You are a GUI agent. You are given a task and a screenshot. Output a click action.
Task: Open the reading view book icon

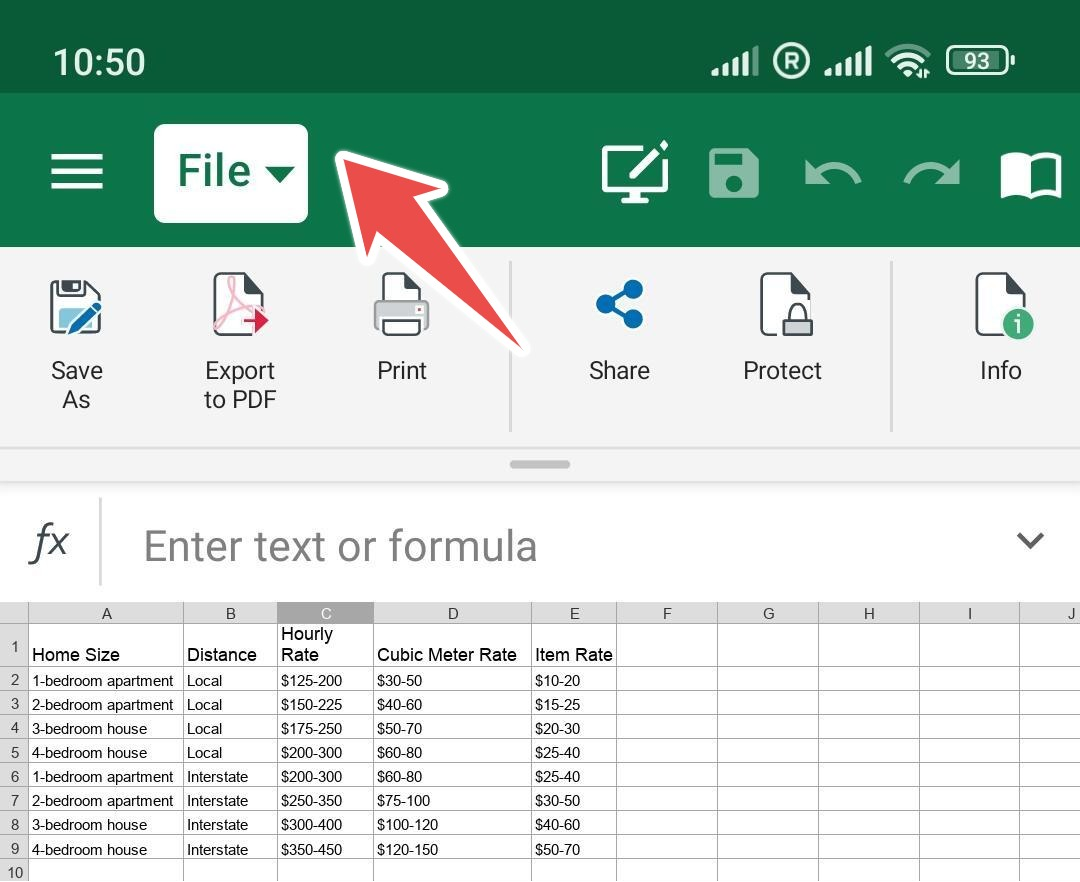(1030, 175)
